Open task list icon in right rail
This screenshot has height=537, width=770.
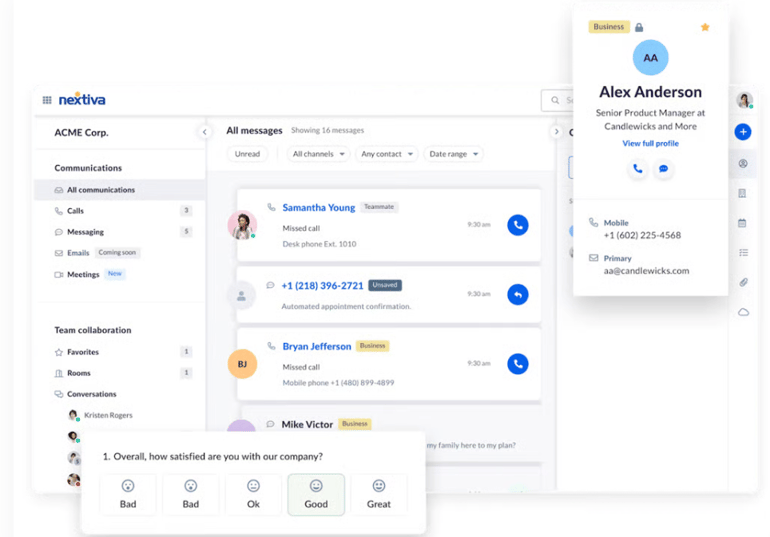coord(743,253)
